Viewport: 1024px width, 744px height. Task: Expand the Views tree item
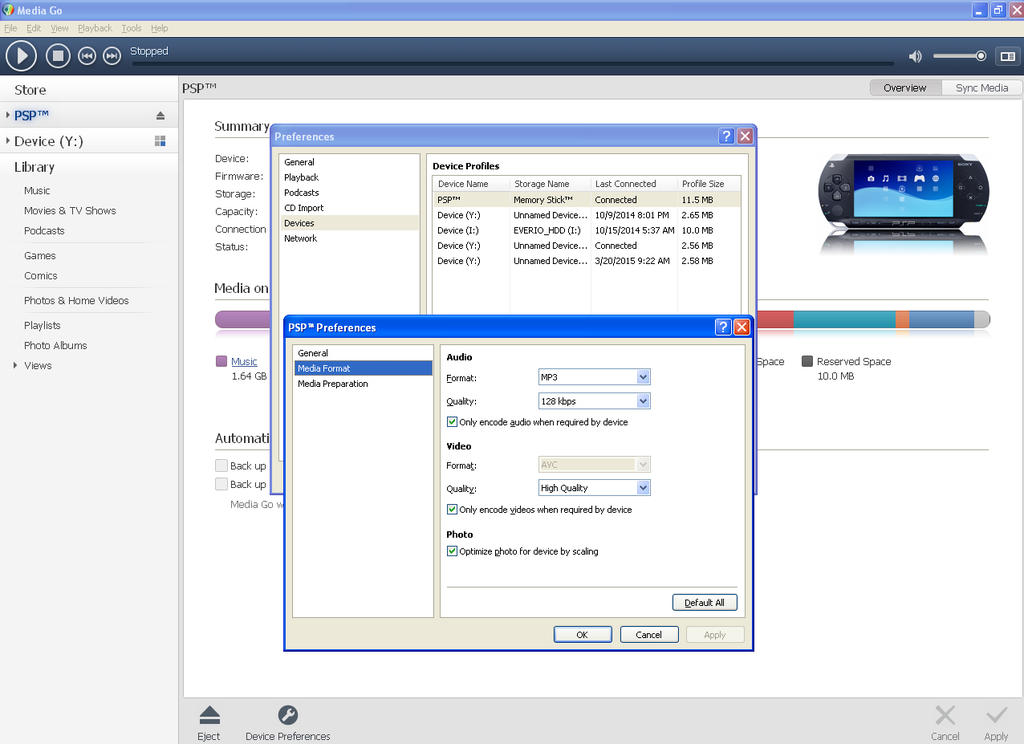tap(15, 365)
